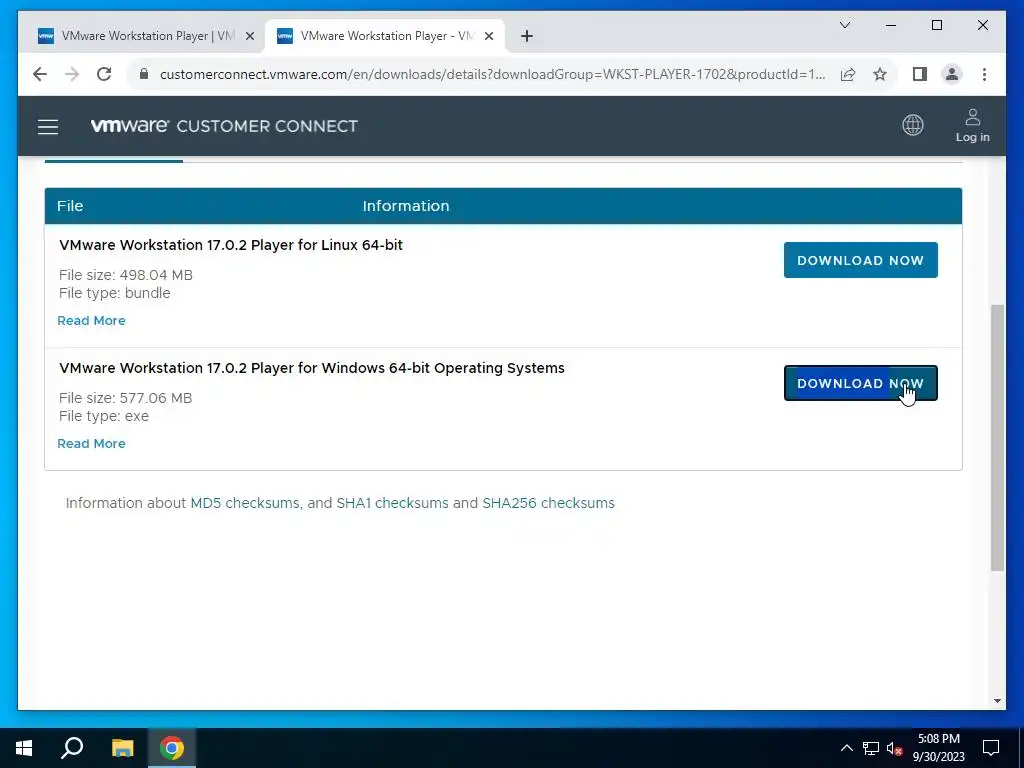Open Read More under Linux 64-bit

pyautogui.click(x=91, y=321)
